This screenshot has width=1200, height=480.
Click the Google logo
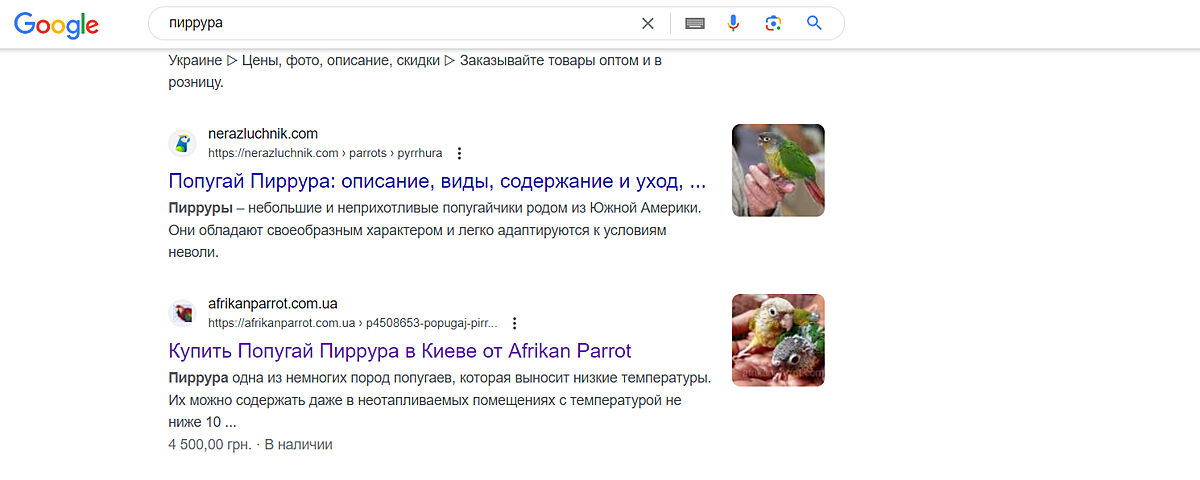coord(56,24)
